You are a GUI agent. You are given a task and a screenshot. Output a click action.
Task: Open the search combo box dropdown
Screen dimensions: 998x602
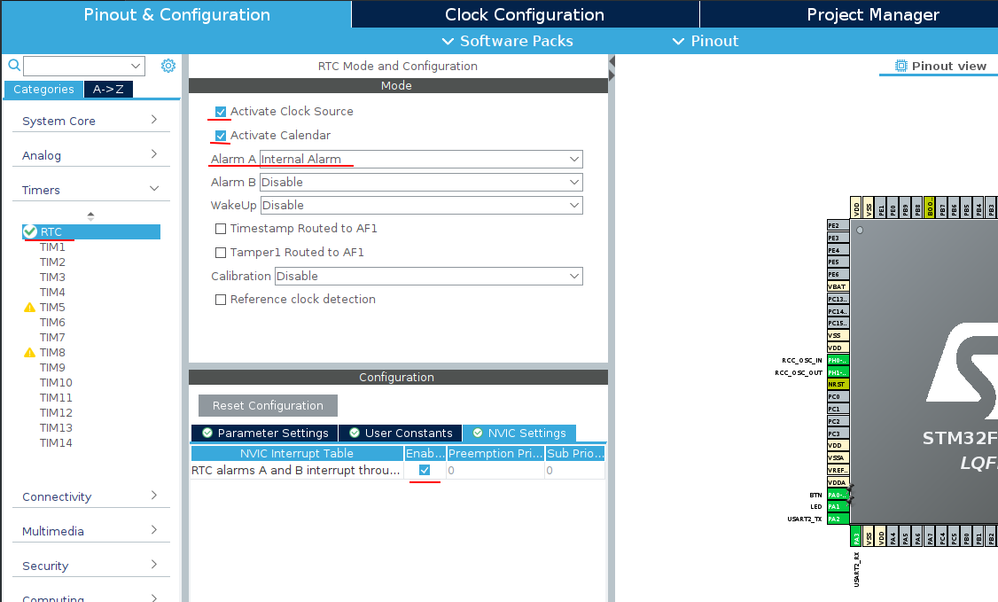[x=136, y=66]
